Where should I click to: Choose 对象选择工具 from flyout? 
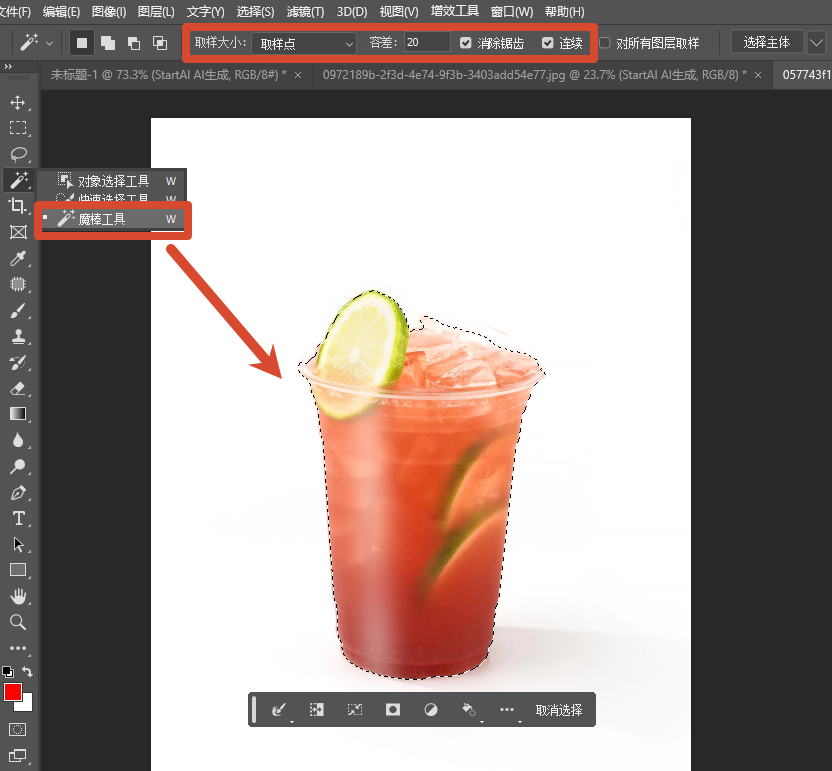coord(114,181)
